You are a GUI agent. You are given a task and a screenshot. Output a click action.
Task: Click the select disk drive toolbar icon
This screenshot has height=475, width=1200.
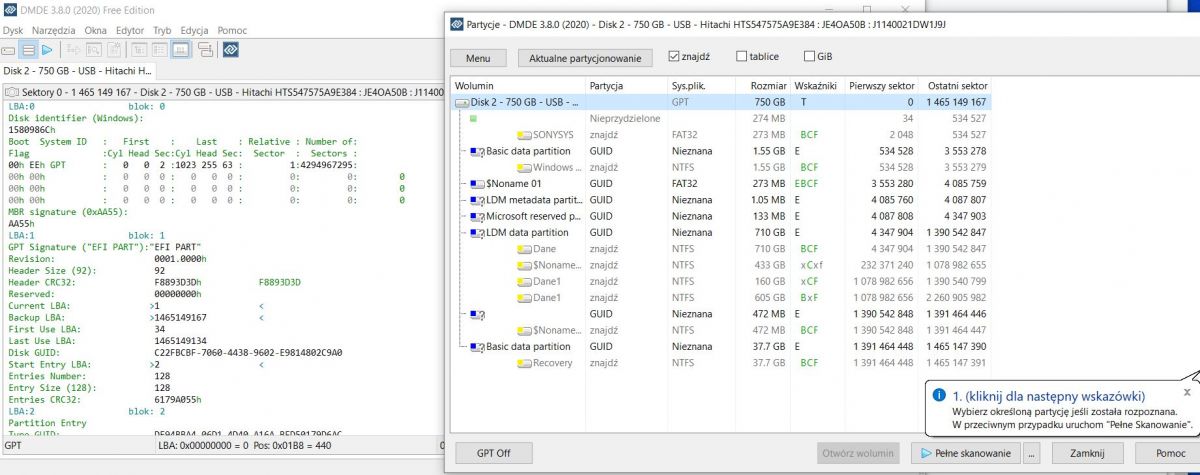9,49
